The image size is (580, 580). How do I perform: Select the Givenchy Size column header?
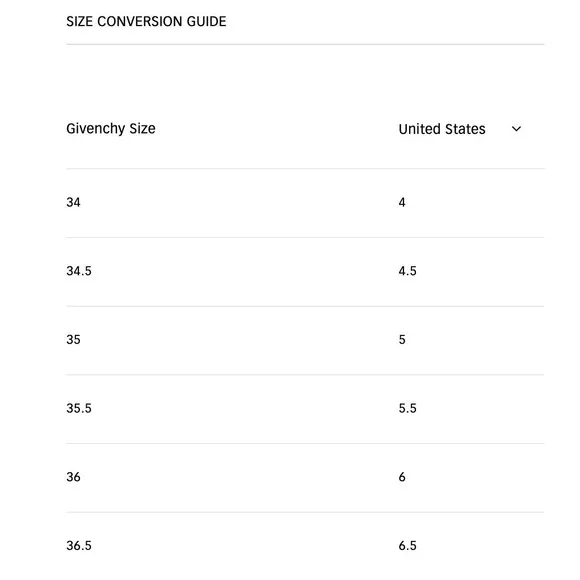tap(111, 129)
